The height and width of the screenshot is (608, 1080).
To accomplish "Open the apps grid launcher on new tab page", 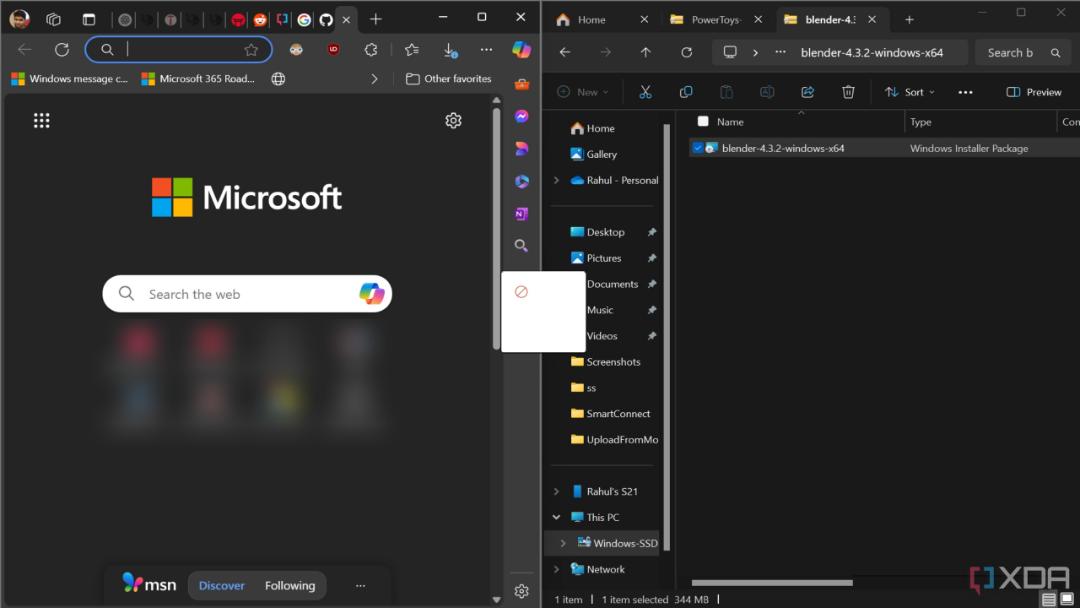I will click(x=41, y=121).
